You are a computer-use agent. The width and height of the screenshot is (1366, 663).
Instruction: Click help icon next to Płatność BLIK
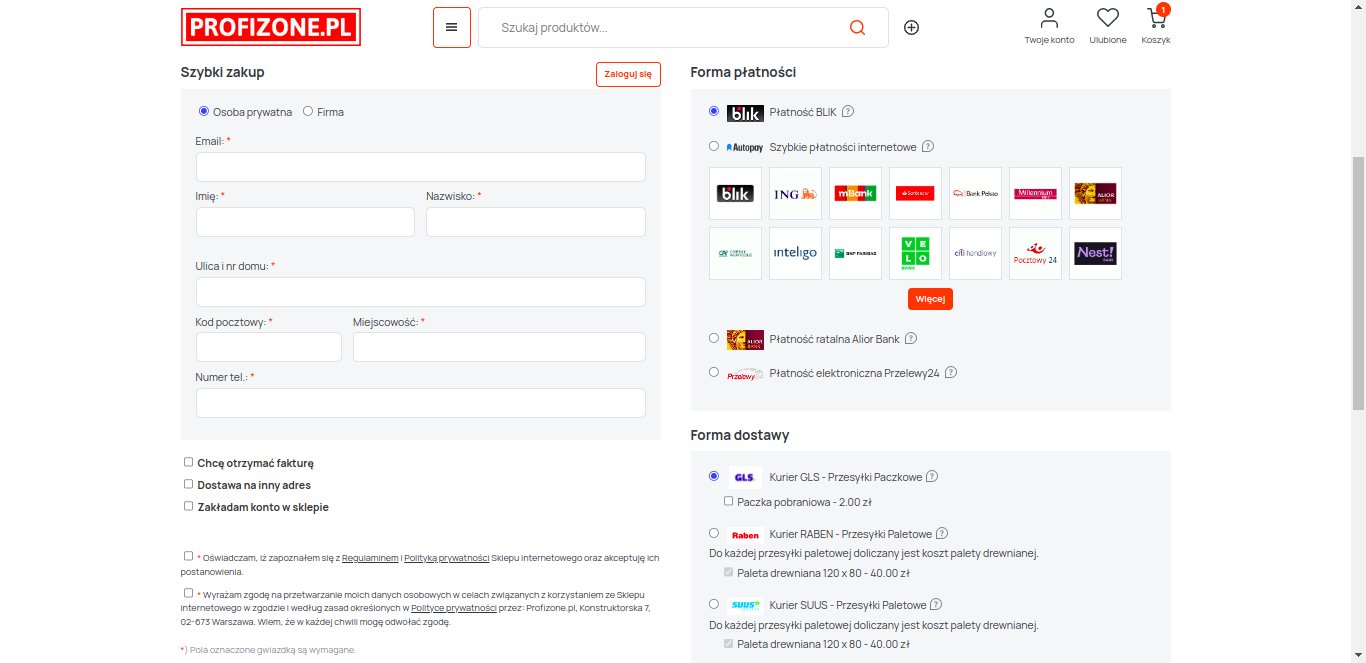pyautogui.click(x=848, y=112)
